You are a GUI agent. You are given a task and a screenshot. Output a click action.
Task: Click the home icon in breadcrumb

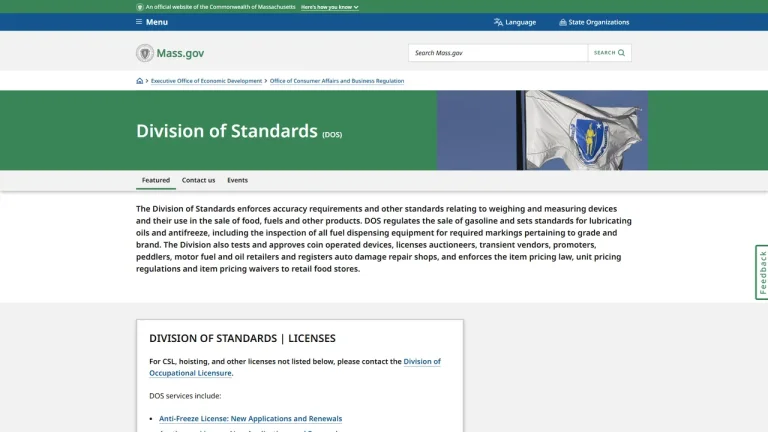pos(140,81)
